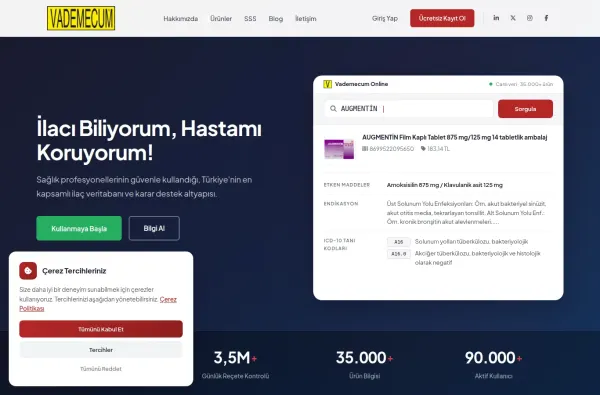Click ETKEN MADDELER label

(x=347, y=185)
